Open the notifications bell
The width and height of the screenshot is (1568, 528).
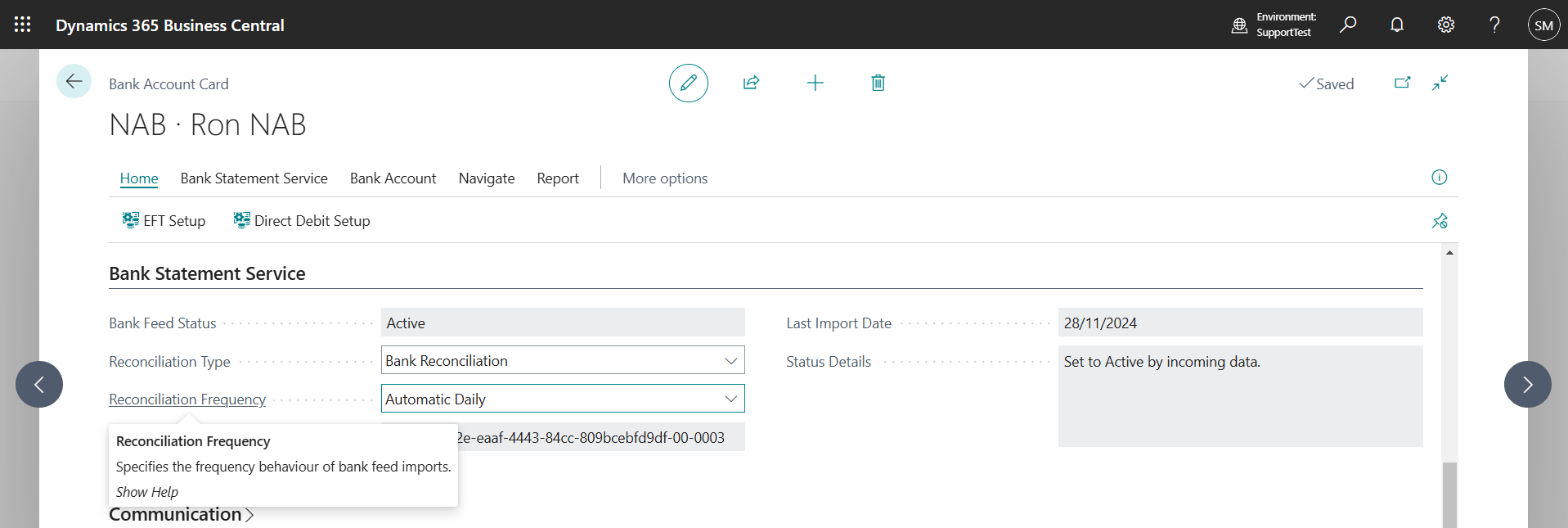point(1397,25)
